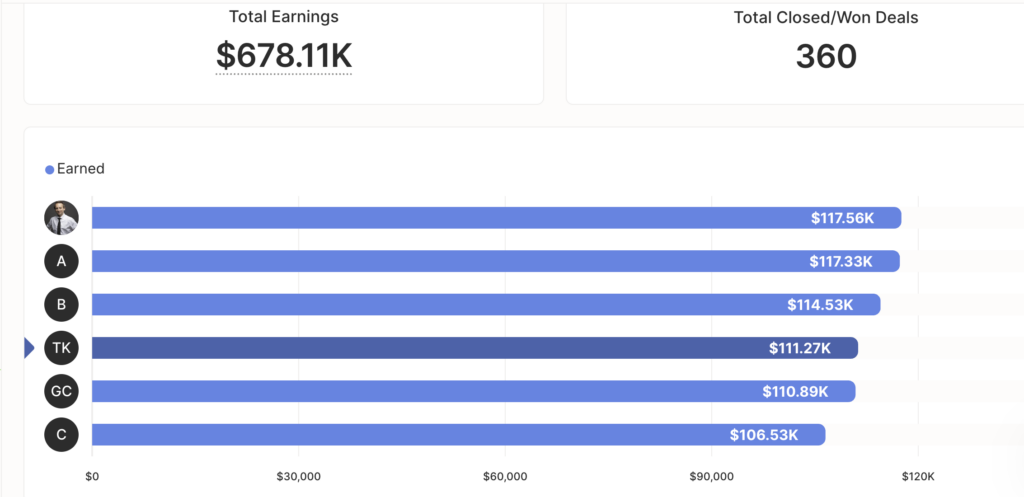Select the $117.56K earnings bar

[x=496, y=217]
